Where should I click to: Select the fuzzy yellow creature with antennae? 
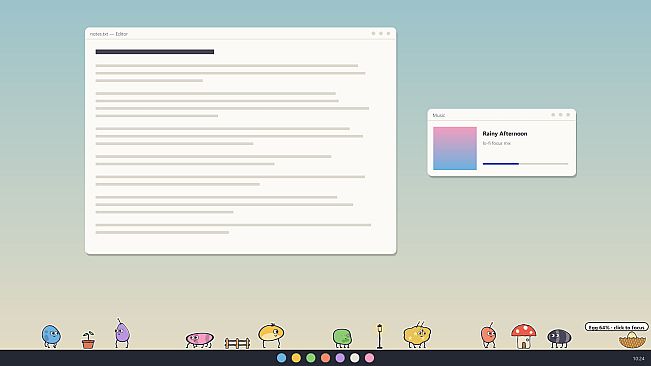click(417, 334)
